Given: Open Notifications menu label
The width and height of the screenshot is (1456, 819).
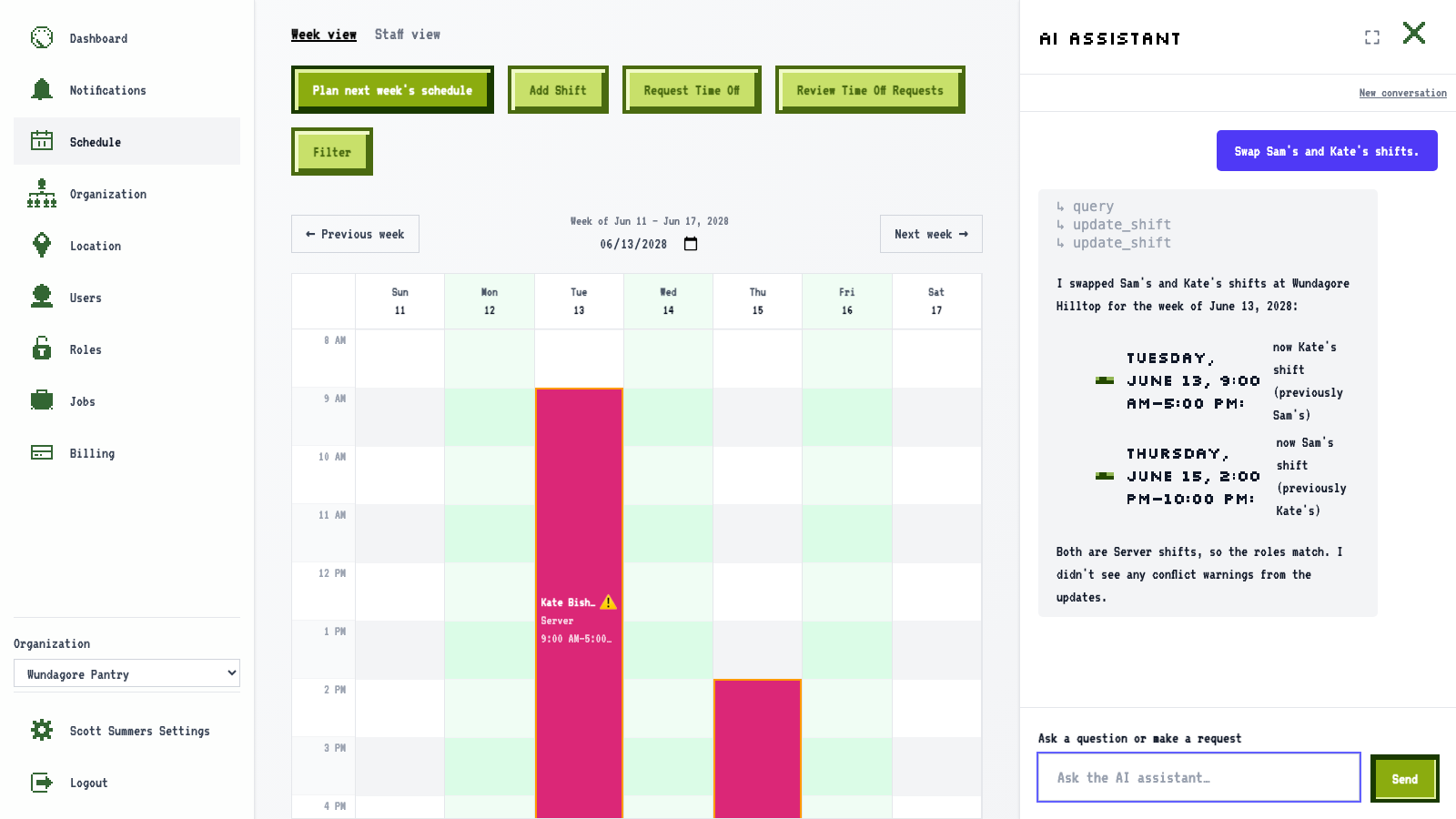Looking at the screenshot, I should point(107,90).
